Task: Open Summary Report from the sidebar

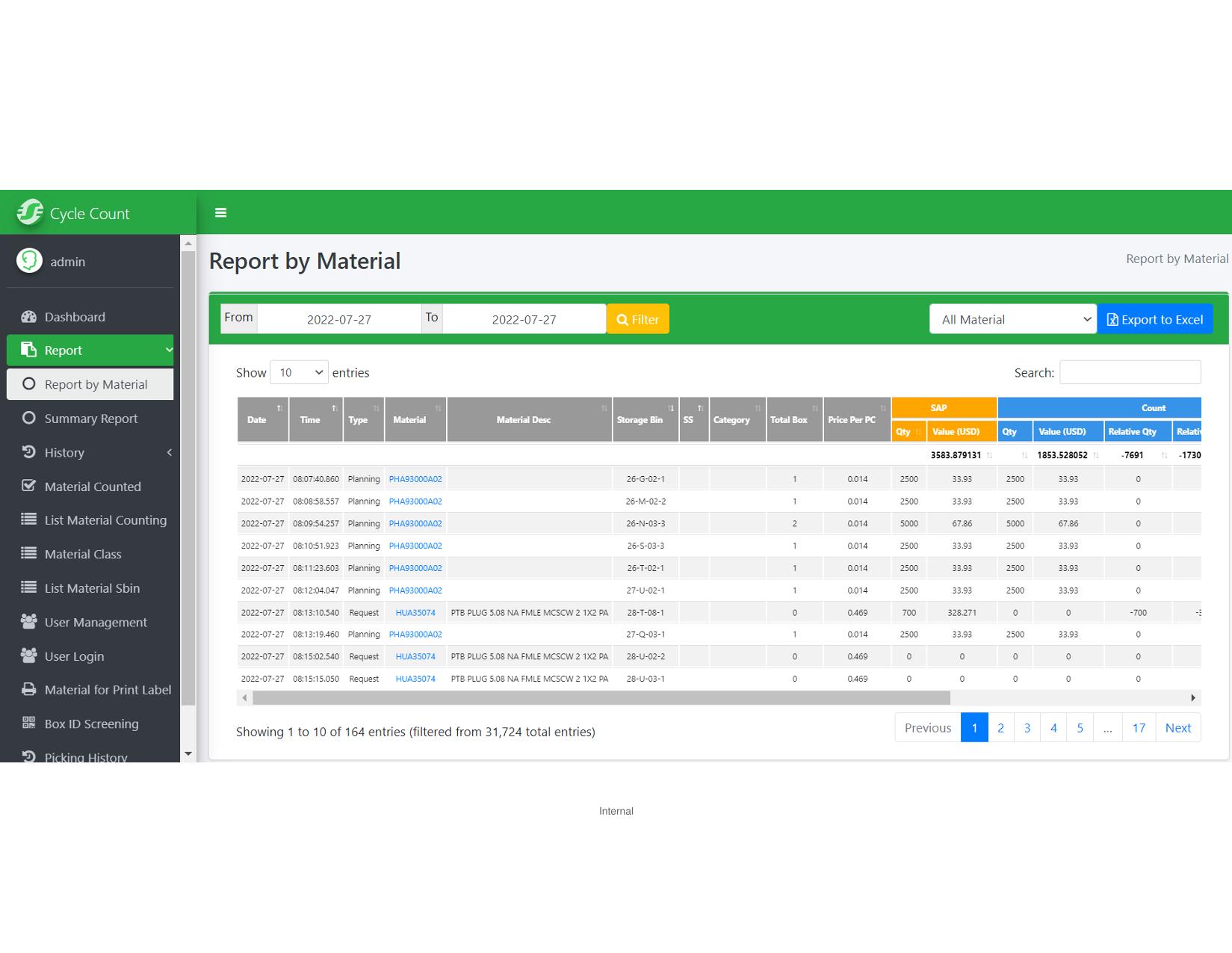Action: (90, 419)
